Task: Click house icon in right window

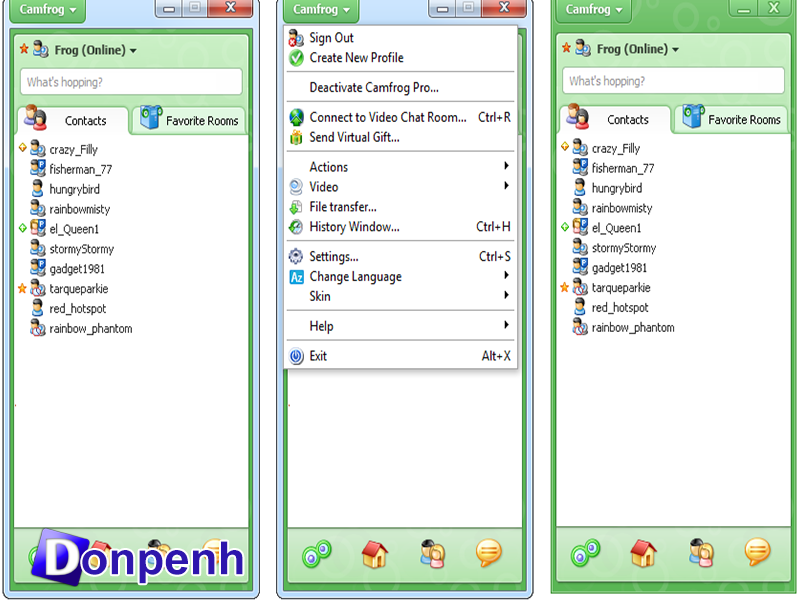Action: point(643,553)
